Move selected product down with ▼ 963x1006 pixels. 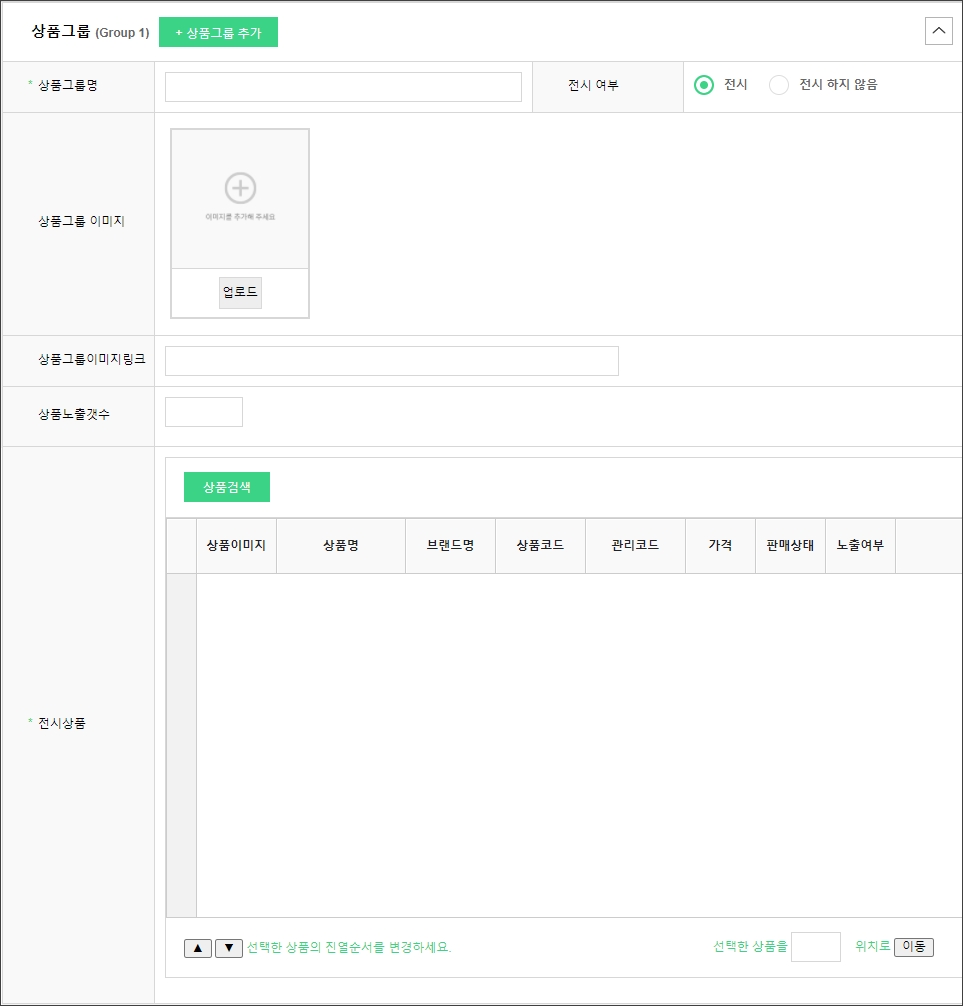click(x=229, y=947)
